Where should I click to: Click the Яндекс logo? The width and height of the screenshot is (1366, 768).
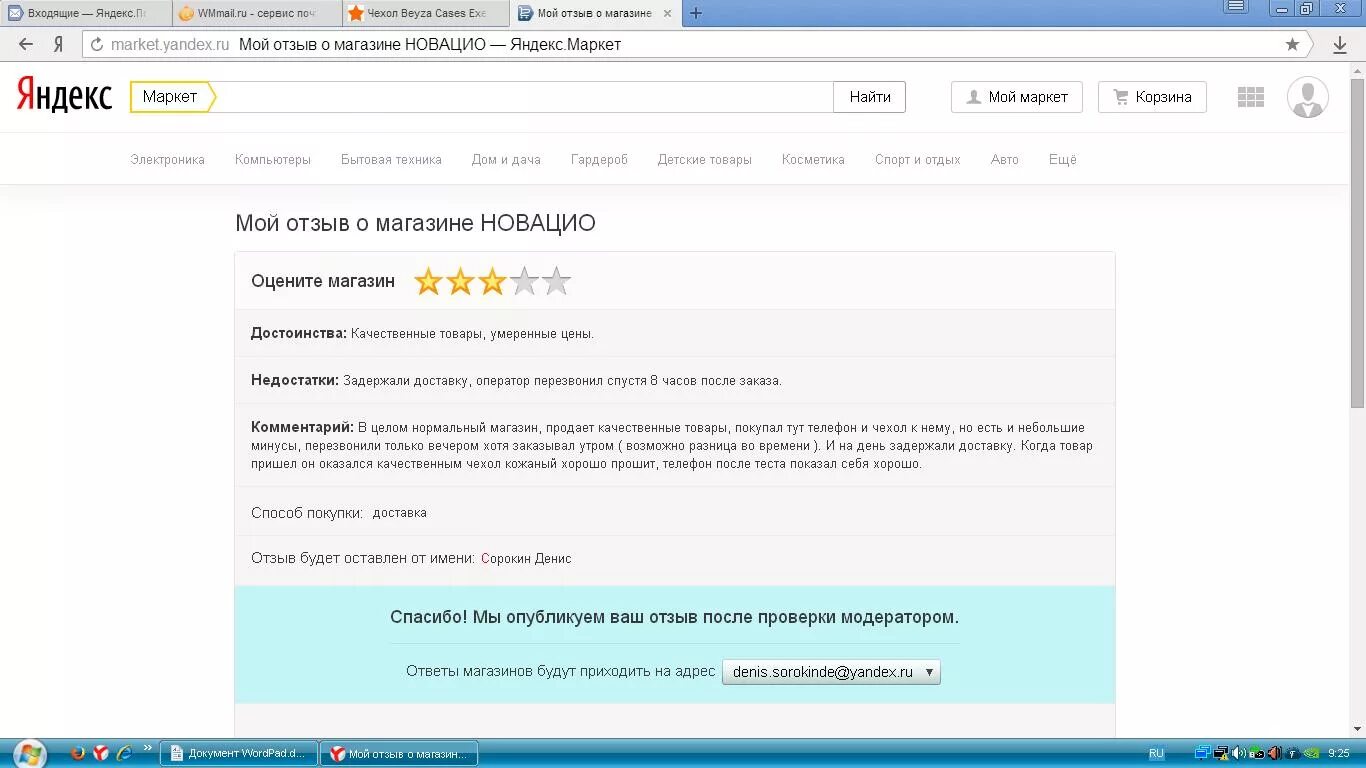point(64,96)
